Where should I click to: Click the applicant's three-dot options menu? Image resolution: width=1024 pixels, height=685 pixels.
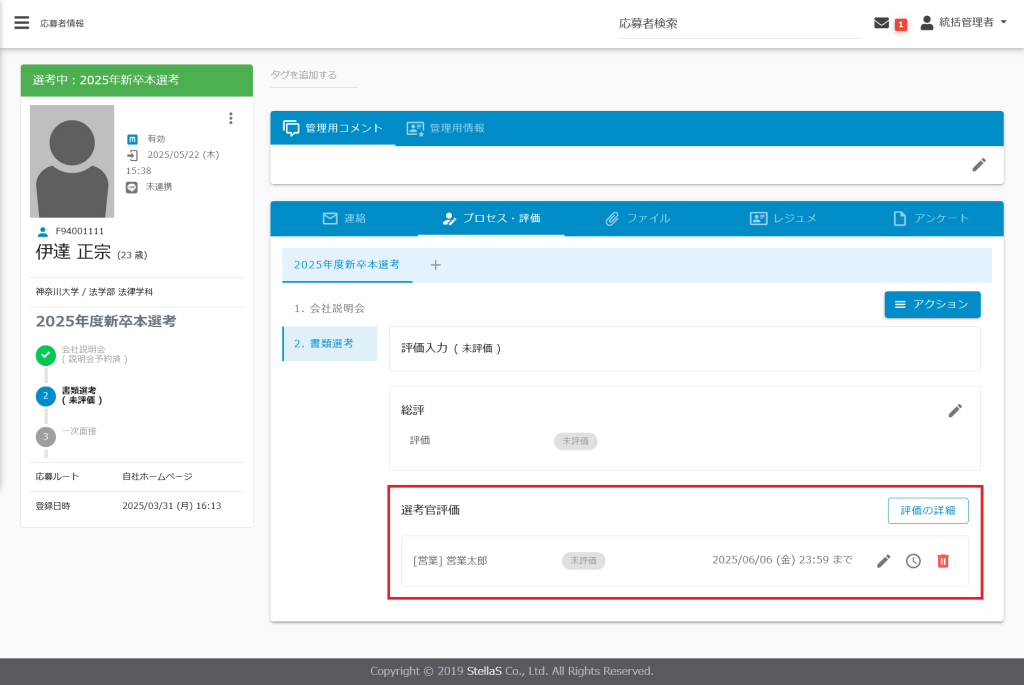pyautogui.click(x=231, y=118)
